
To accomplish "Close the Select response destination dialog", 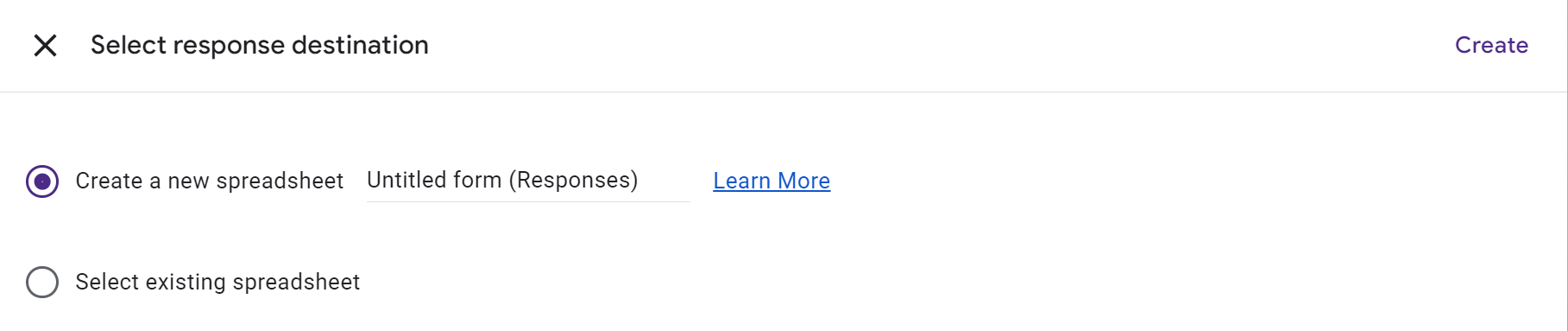I will click(45, 45).
